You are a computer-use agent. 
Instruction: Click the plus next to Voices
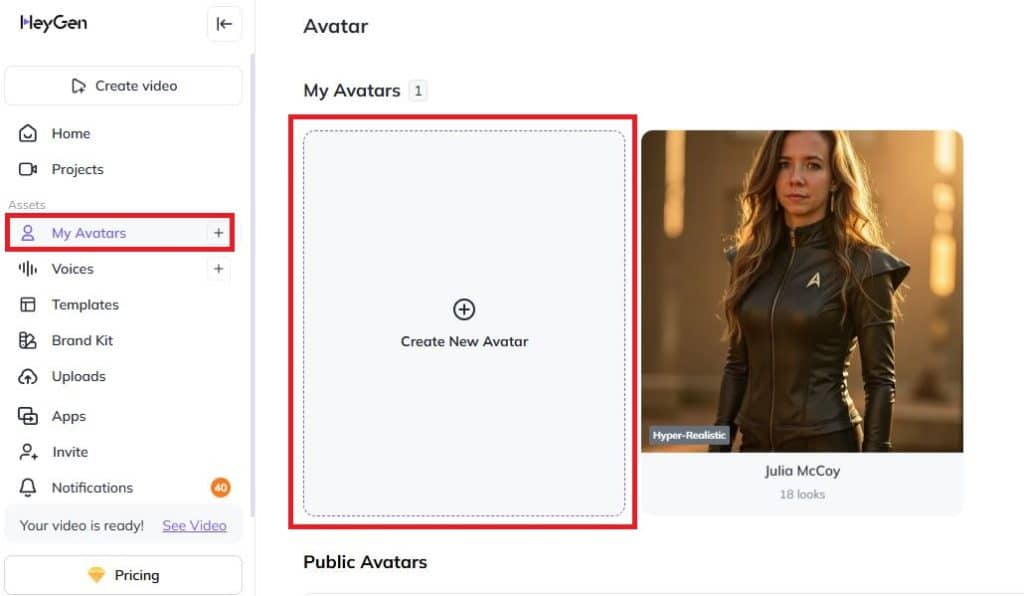point(218,269)
